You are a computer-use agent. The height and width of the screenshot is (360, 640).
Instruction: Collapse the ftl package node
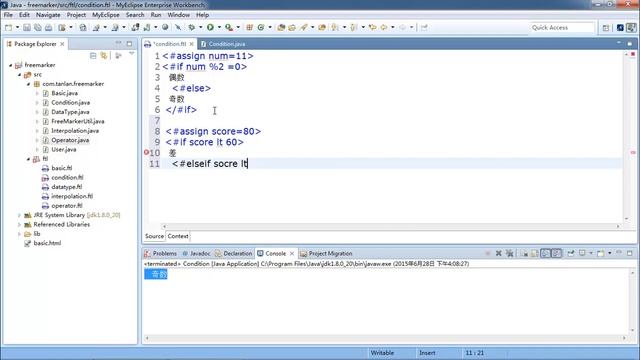pos(29,159)
